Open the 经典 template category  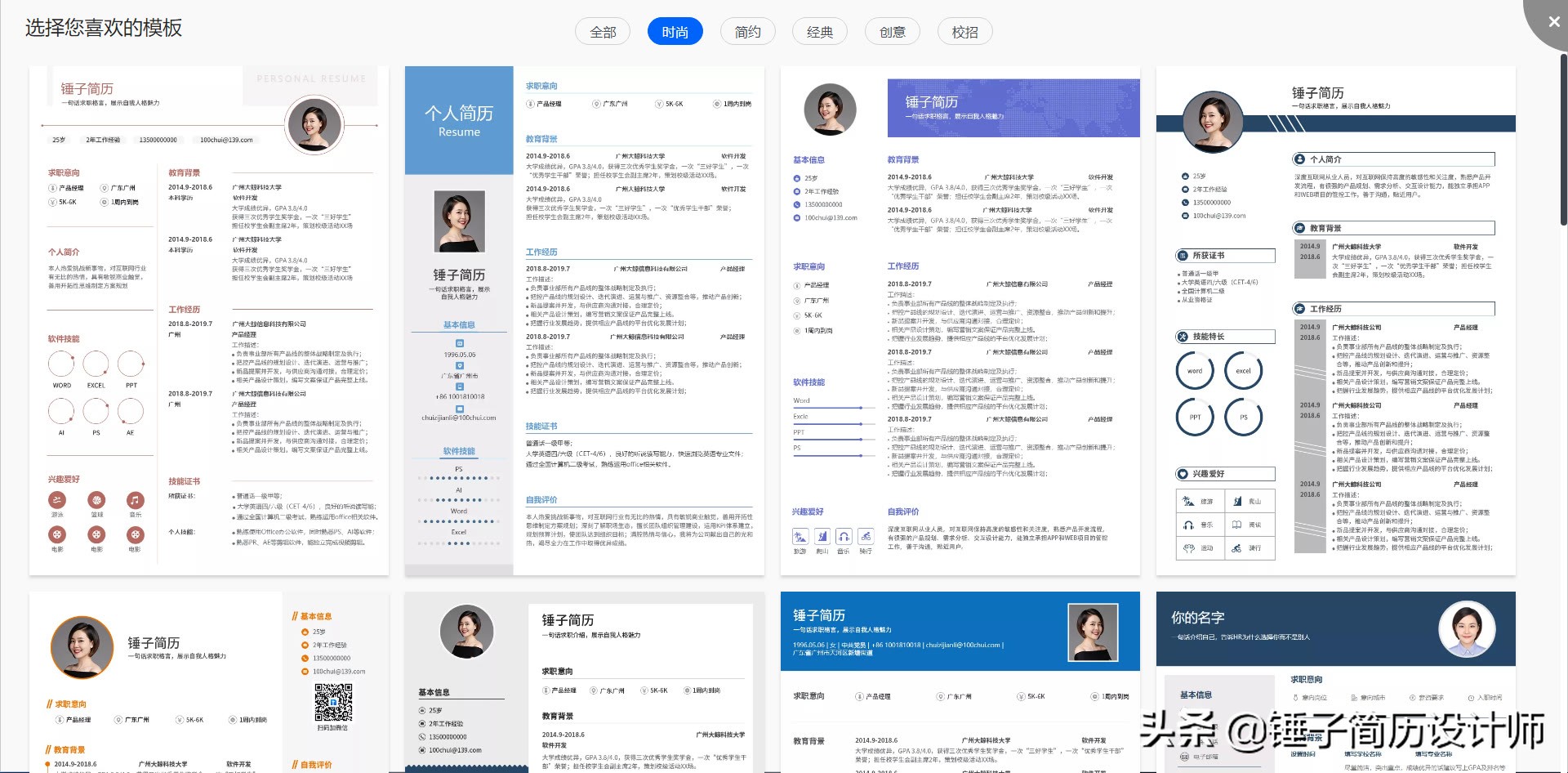[x=819, y=32]
